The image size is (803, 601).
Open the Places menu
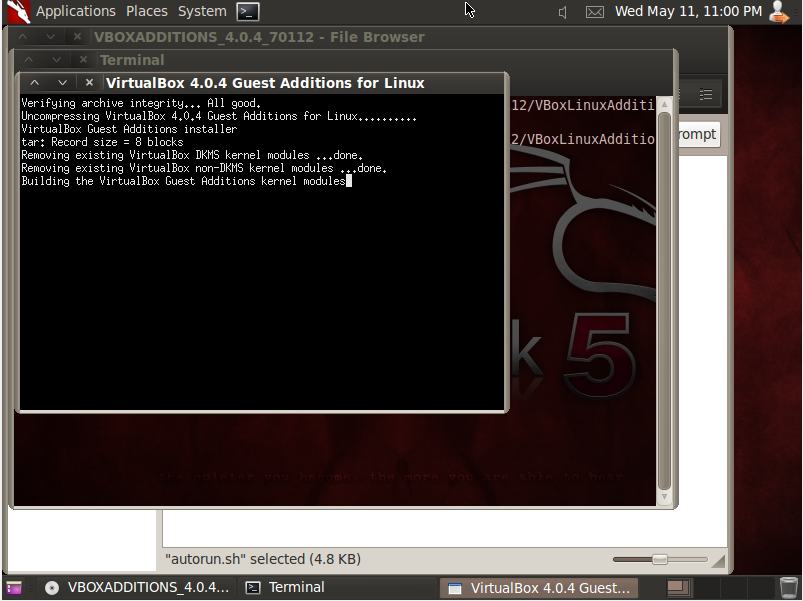click(146, 11)
